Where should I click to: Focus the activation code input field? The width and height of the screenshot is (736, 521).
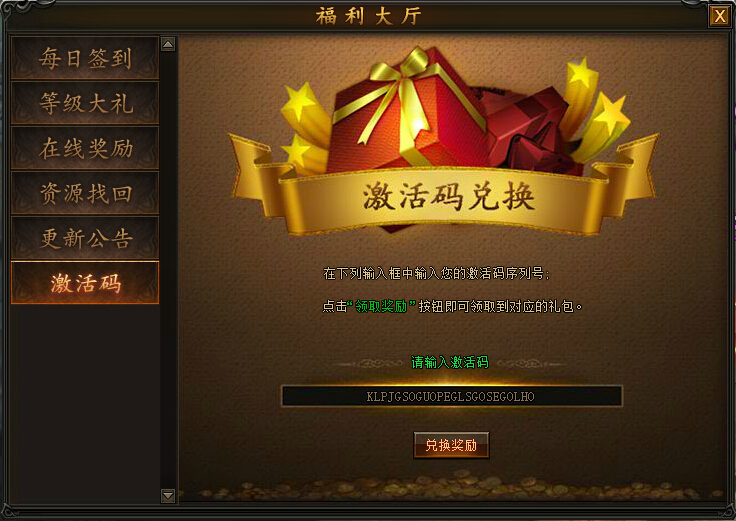(452, 396)
